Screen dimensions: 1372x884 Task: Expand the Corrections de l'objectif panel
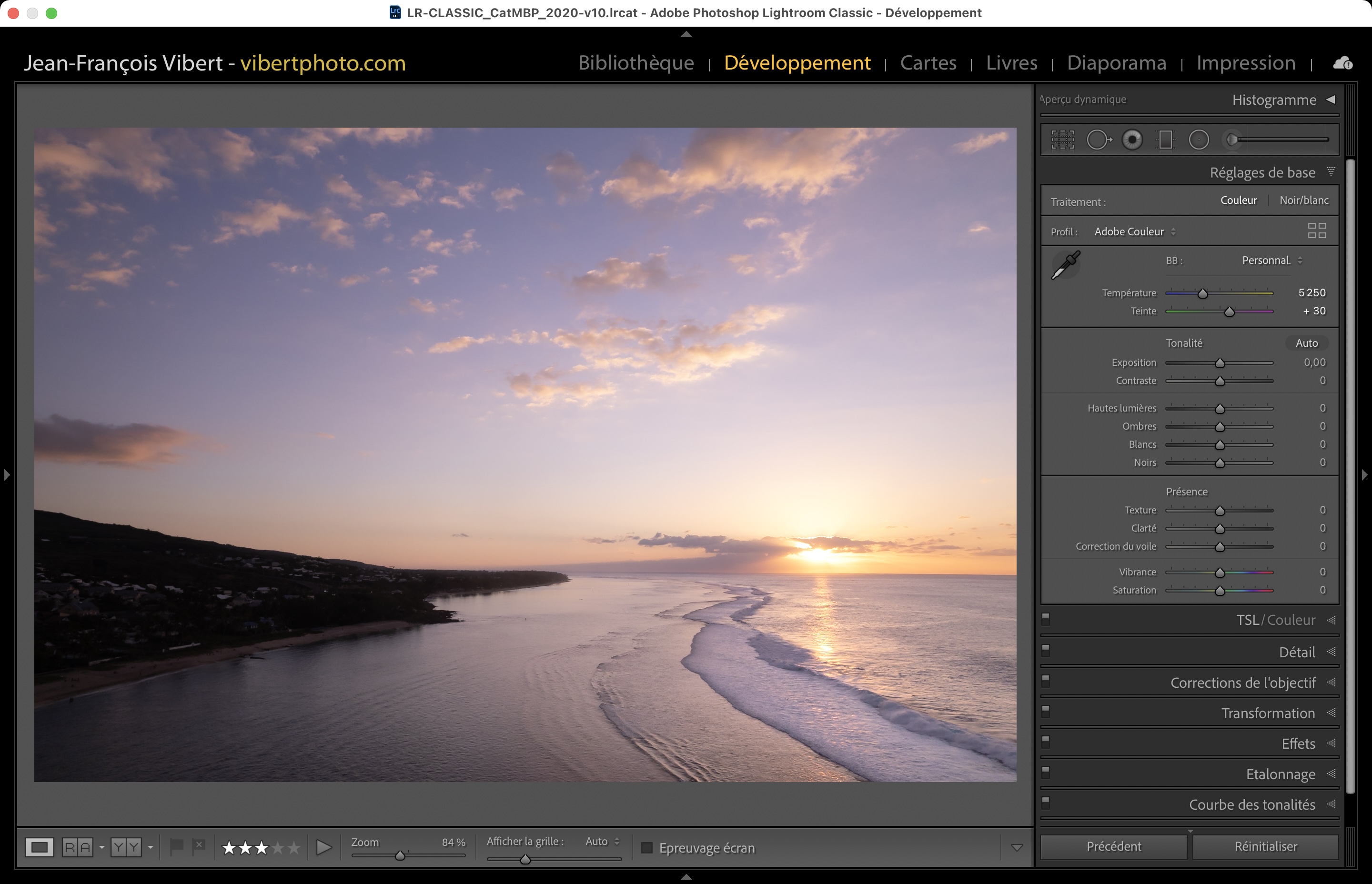pos(1243,683)
